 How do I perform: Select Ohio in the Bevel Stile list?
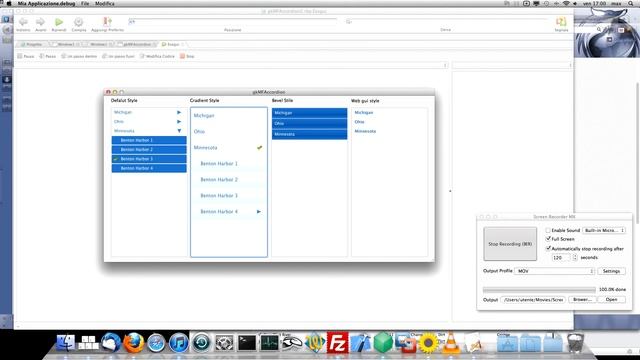coord(309,123)
